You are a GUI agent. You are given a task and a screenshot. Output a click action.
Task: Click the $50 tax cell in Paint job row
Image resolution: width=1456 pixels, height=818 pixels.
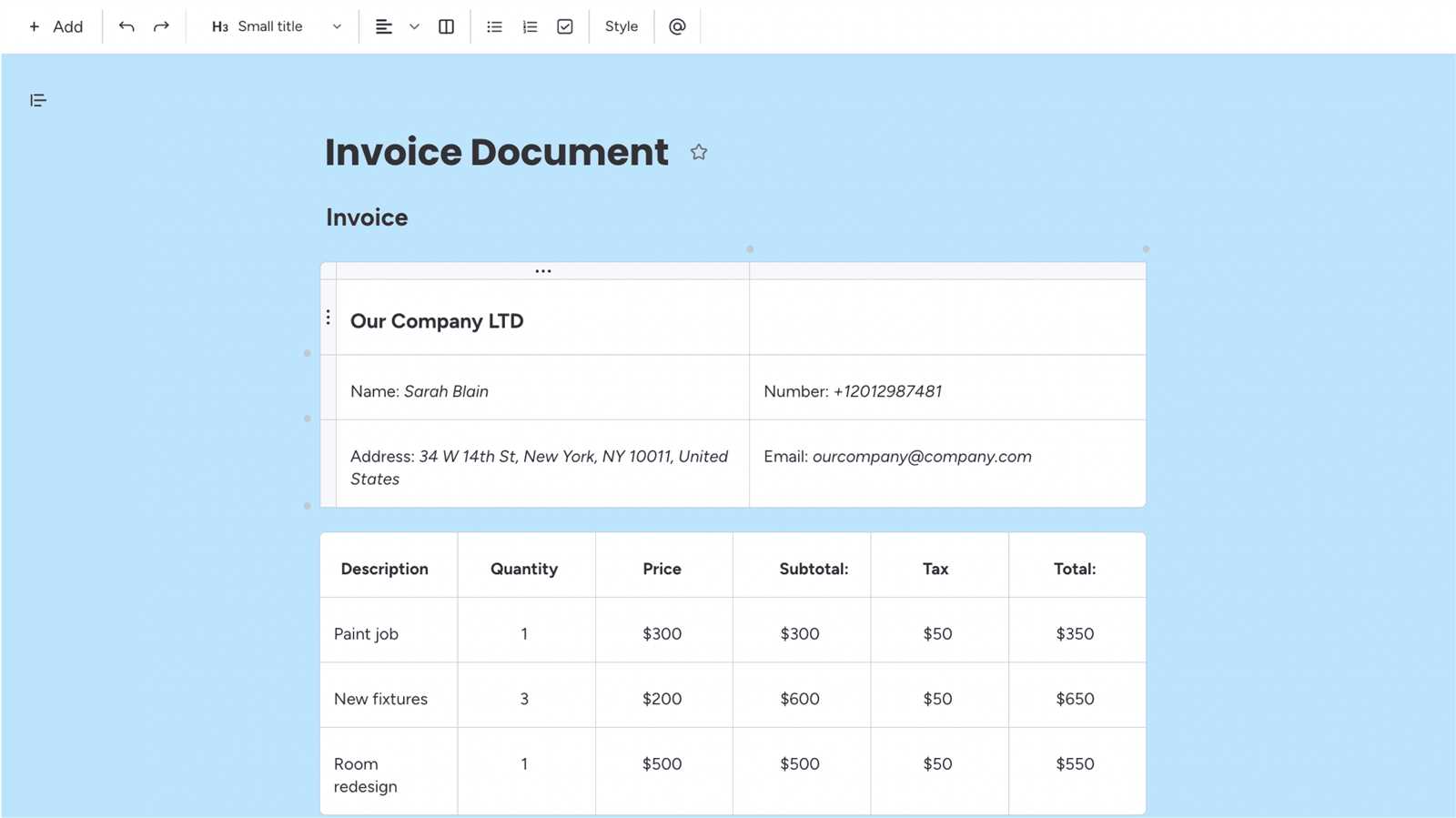coord(939,631)
